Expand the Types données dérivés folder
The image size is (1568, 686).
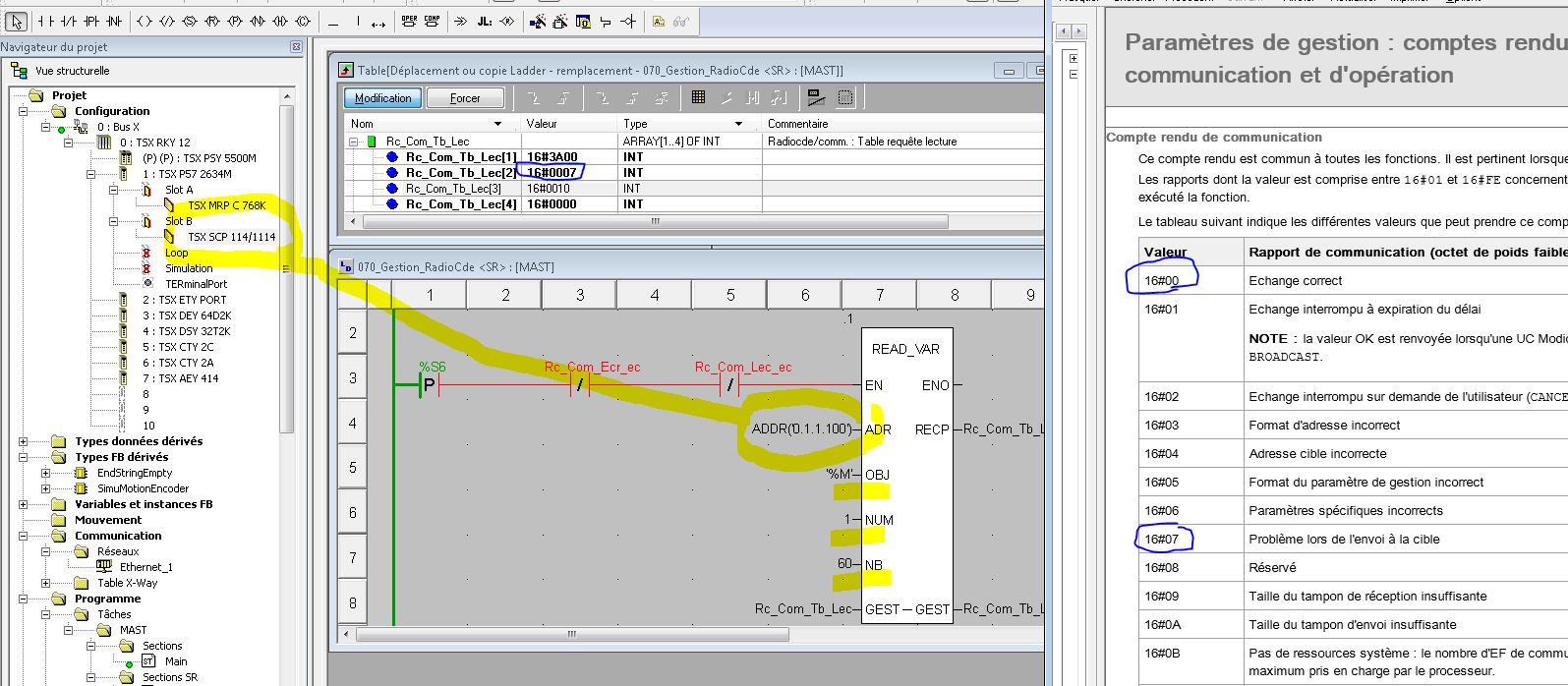point(23,441)
